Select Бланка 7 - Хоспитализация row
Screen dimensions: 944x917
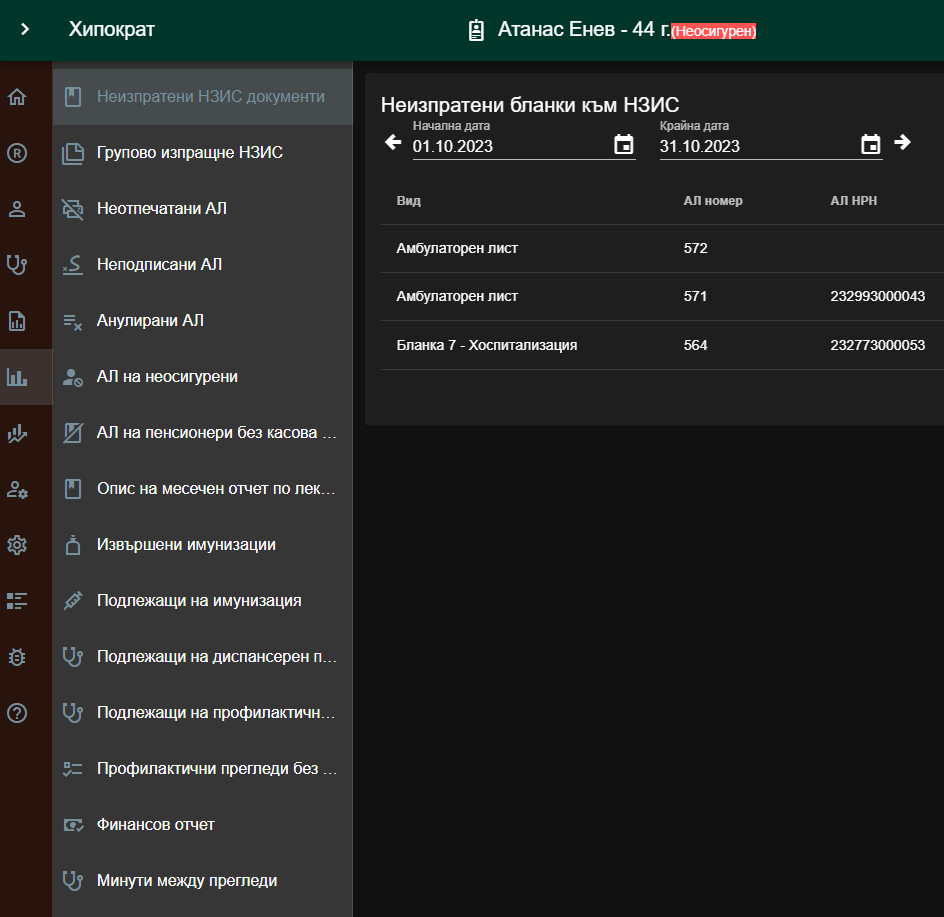pos(662,346)
